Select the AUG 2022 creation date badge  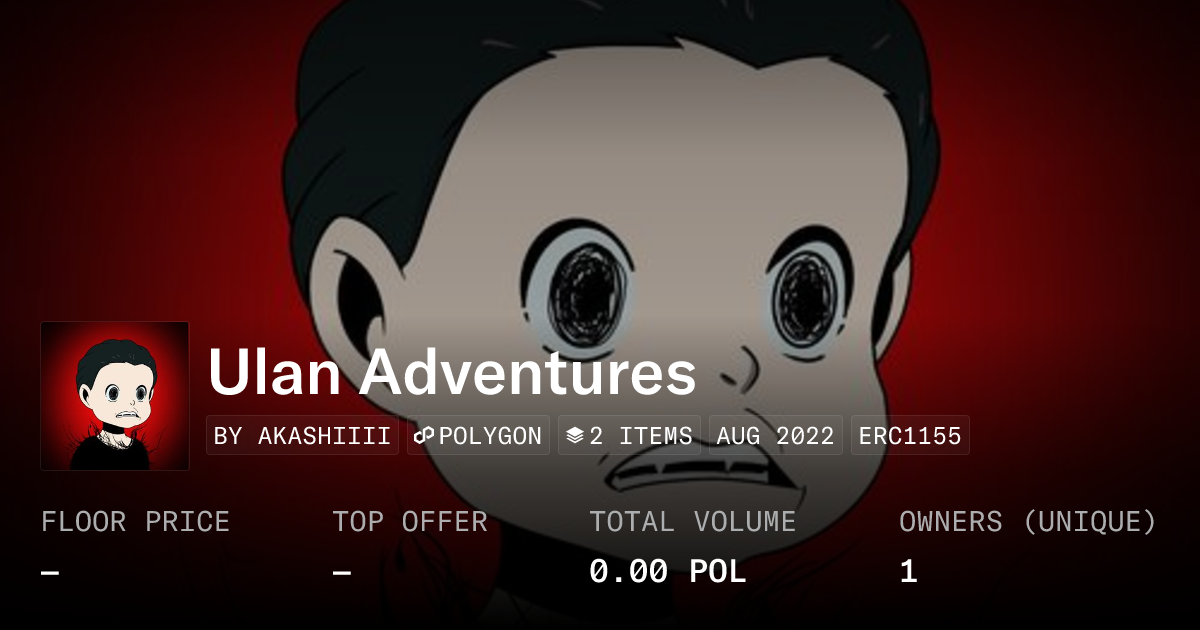pyautogui.click(x=776, y=436)
